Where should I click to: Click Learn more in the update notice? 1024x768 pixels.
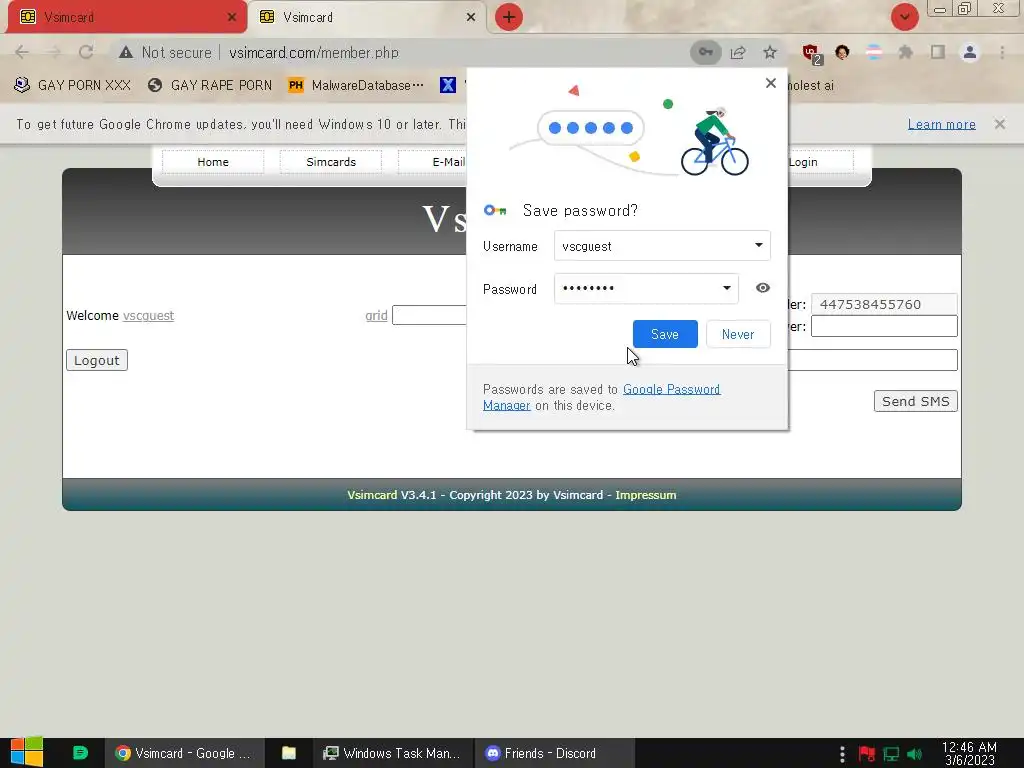point(942,124)
